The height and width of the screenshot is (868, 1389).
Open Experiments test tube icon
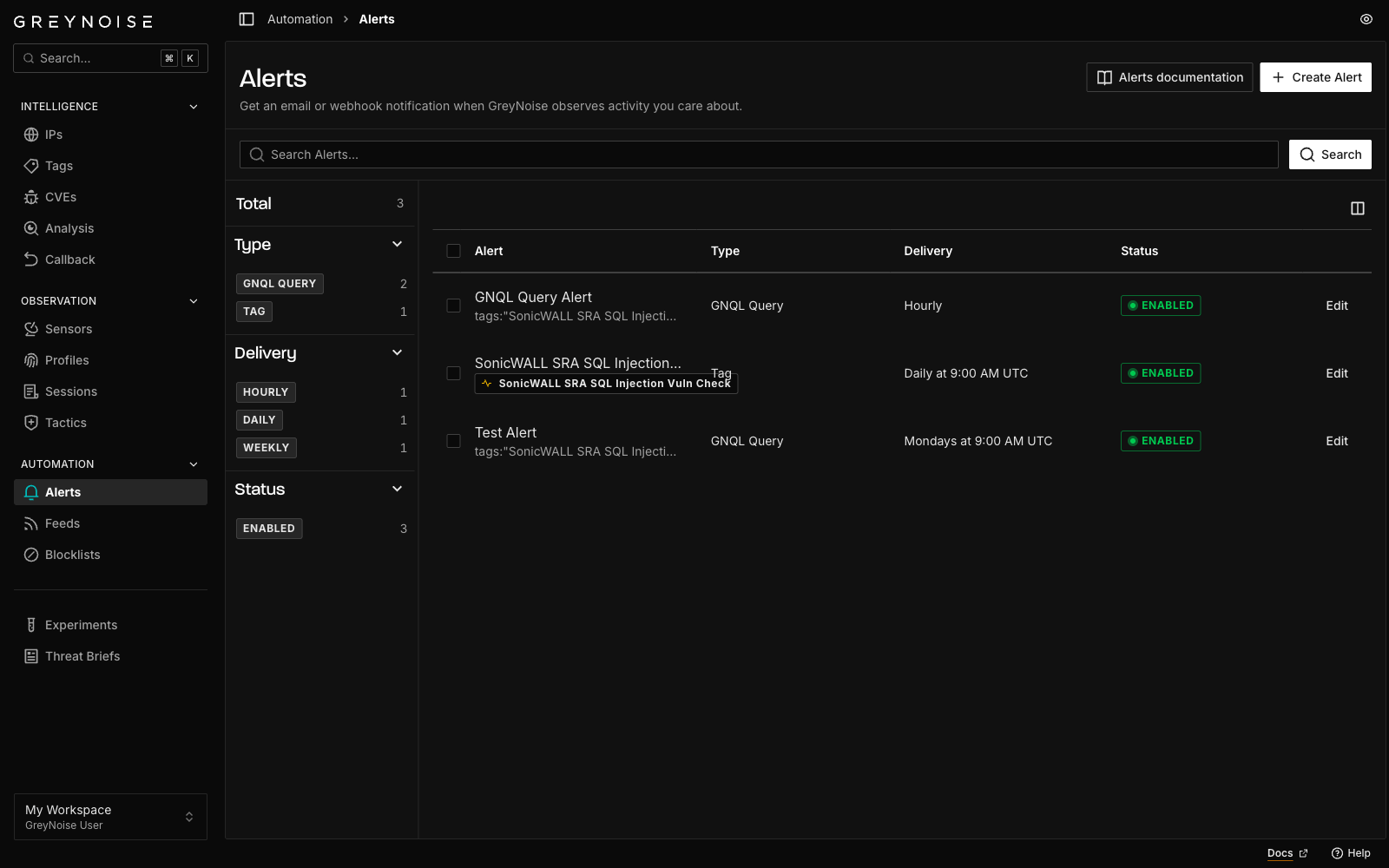point(31,625)
